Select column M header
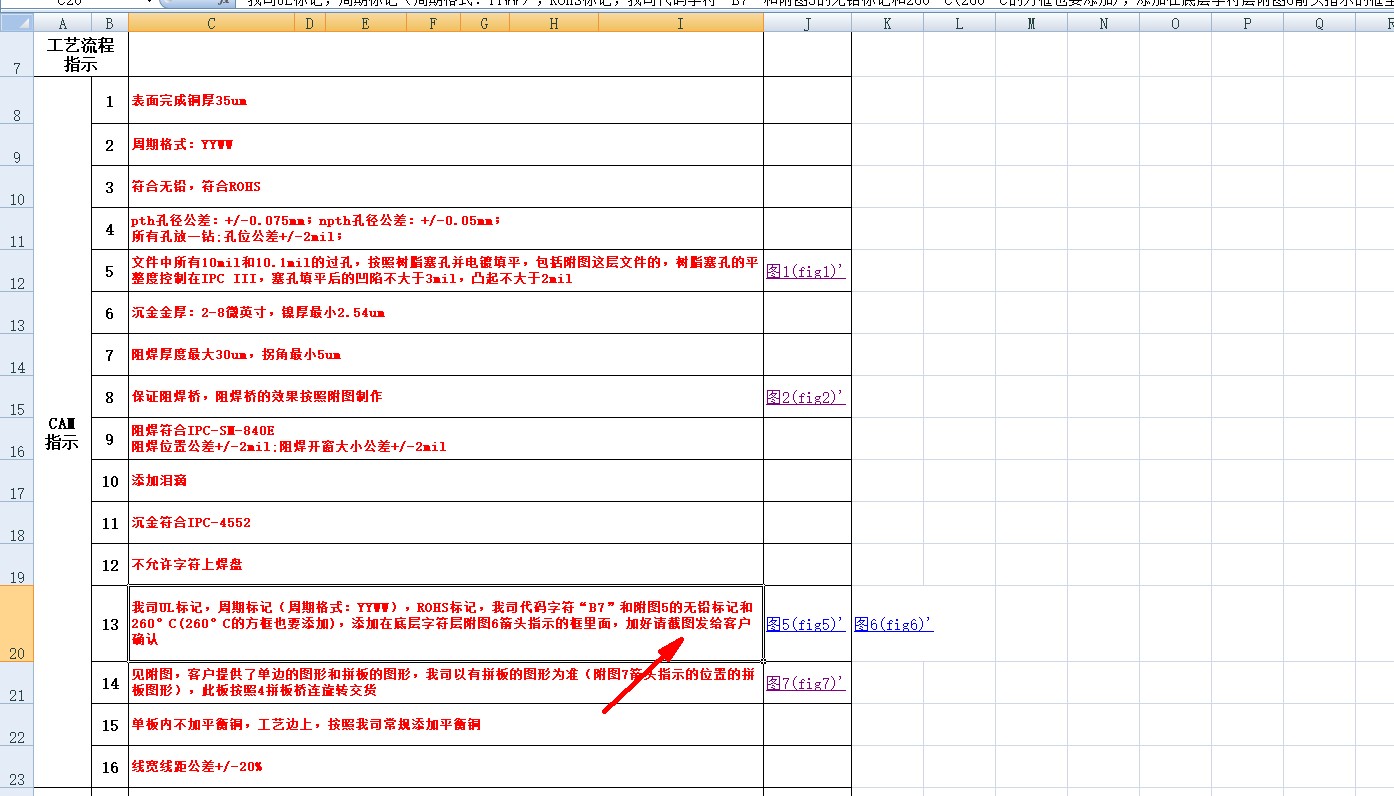Screen dimensions: 1394x796 tap(1032, 24)
